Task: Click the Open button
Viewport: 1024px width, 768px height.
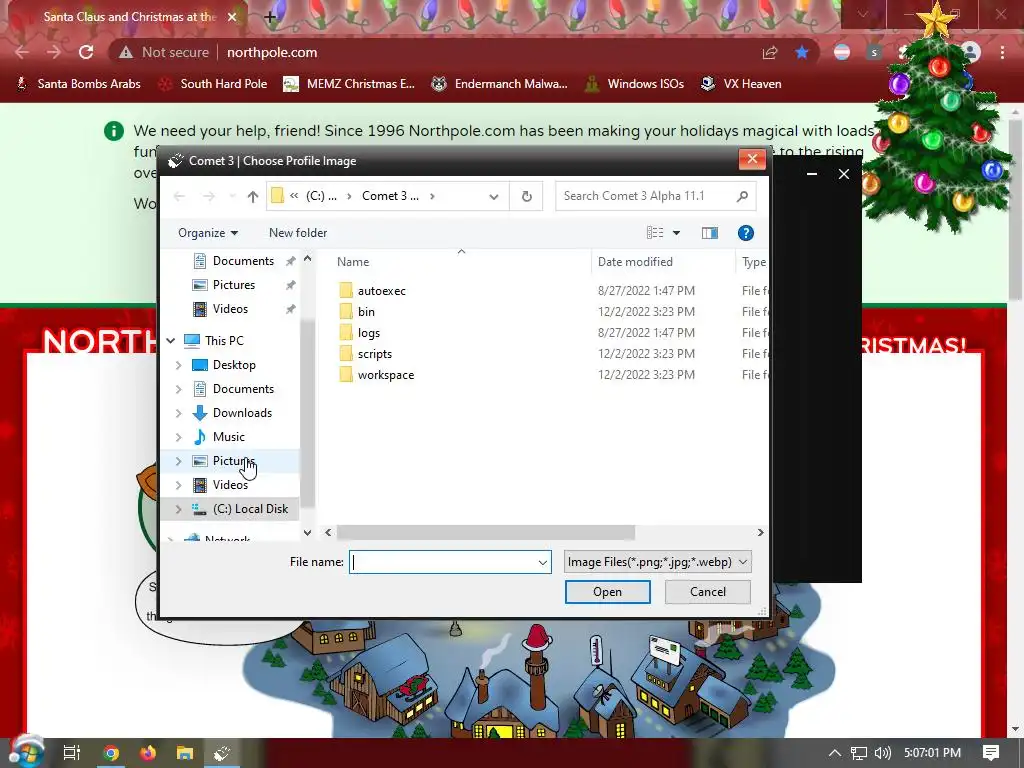Action: (x=607, y=592)
